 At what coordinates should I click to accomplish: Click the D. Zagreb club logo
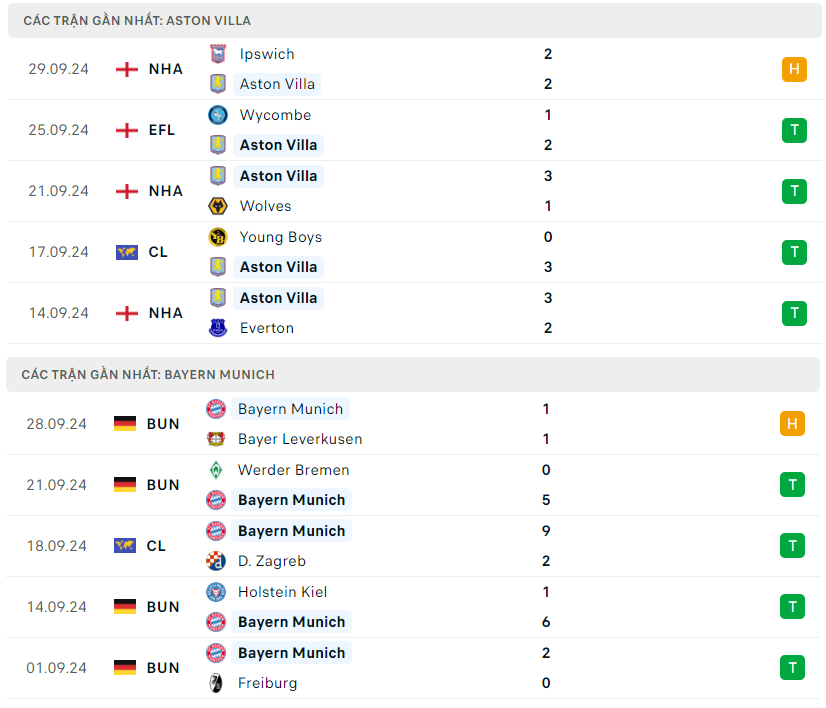(215, 561)
